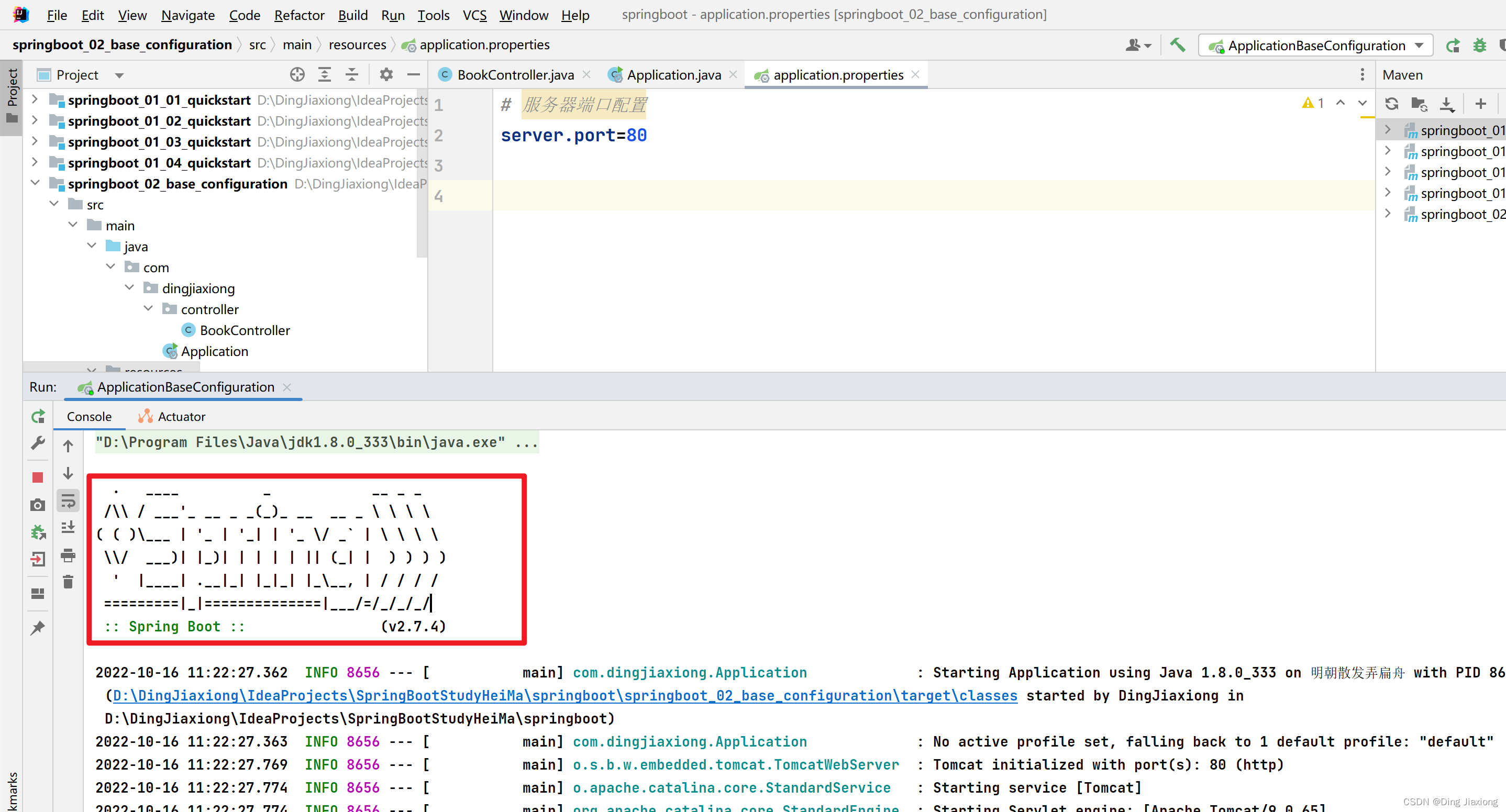Collapse springboot_02_base_configuration module
The height and width of the screenshot is (812, 1506).
point(35,184)
